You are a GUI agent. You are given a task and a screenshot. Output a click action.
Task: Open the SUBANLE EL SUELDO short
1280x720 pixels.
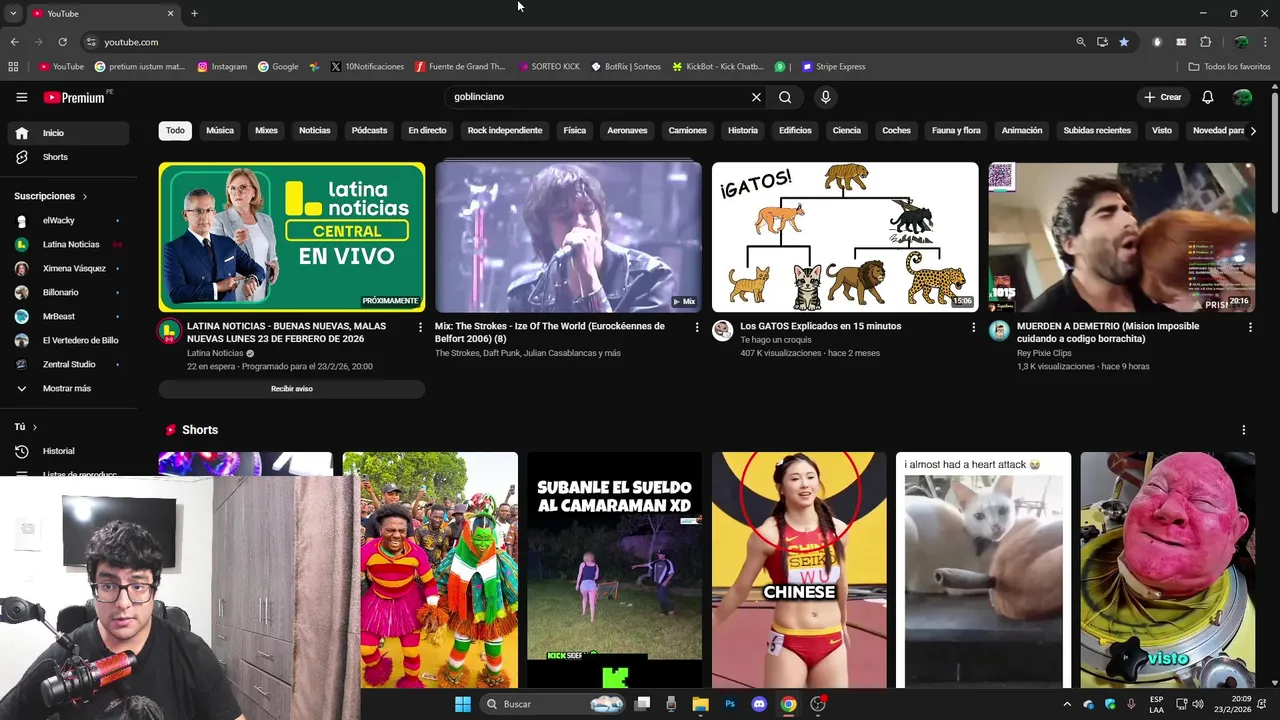point(614,570)
